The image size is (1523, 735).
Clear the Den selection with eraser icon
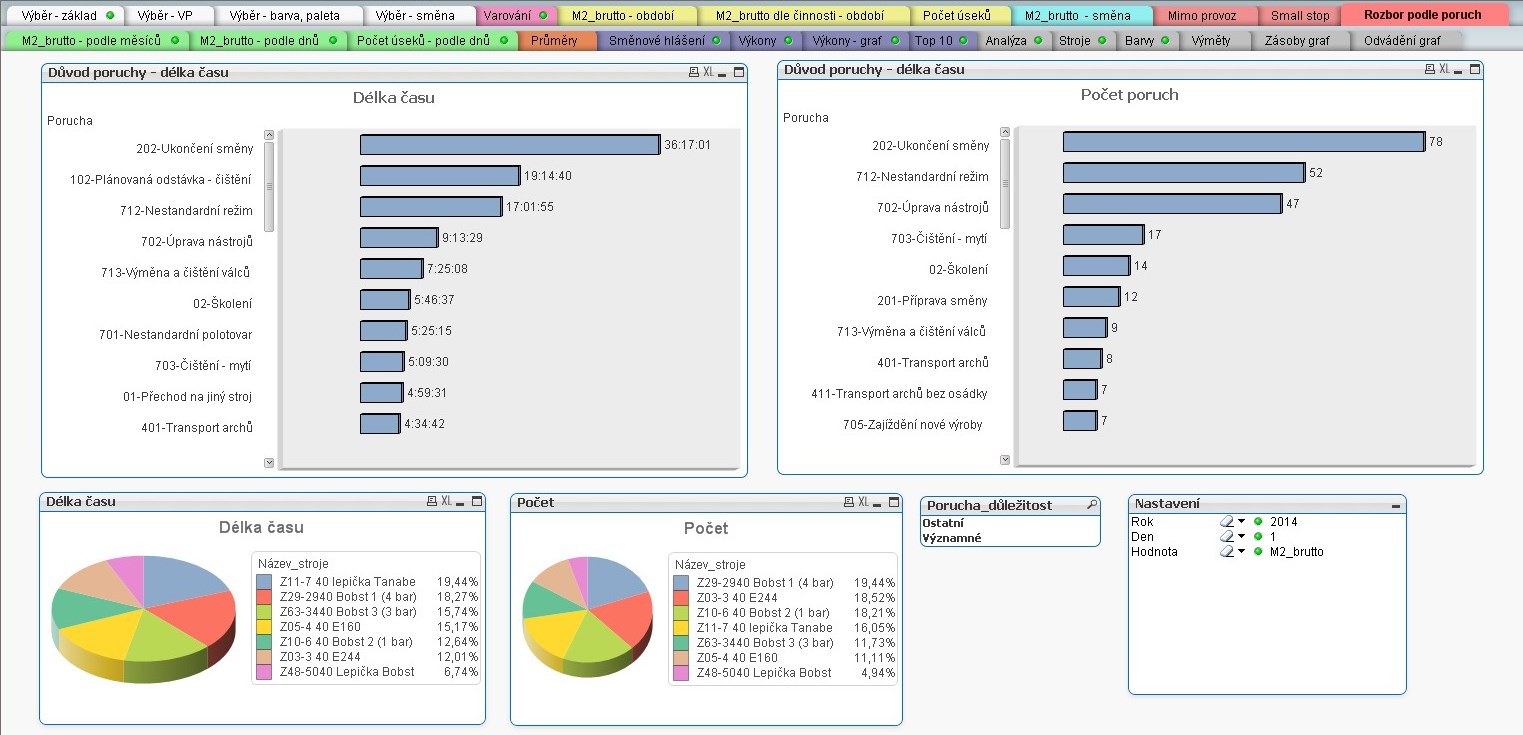(x=1227, y=536)
